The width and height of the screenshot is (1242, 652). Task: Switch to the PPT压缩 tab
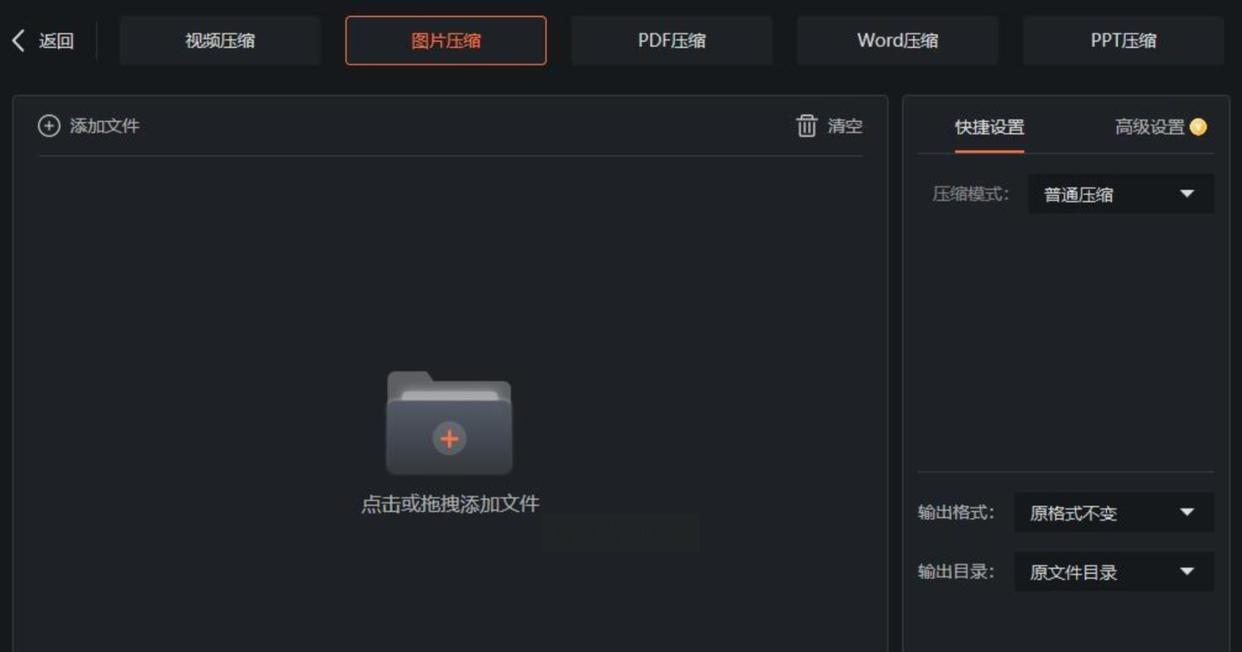[x=1124, y=41]
